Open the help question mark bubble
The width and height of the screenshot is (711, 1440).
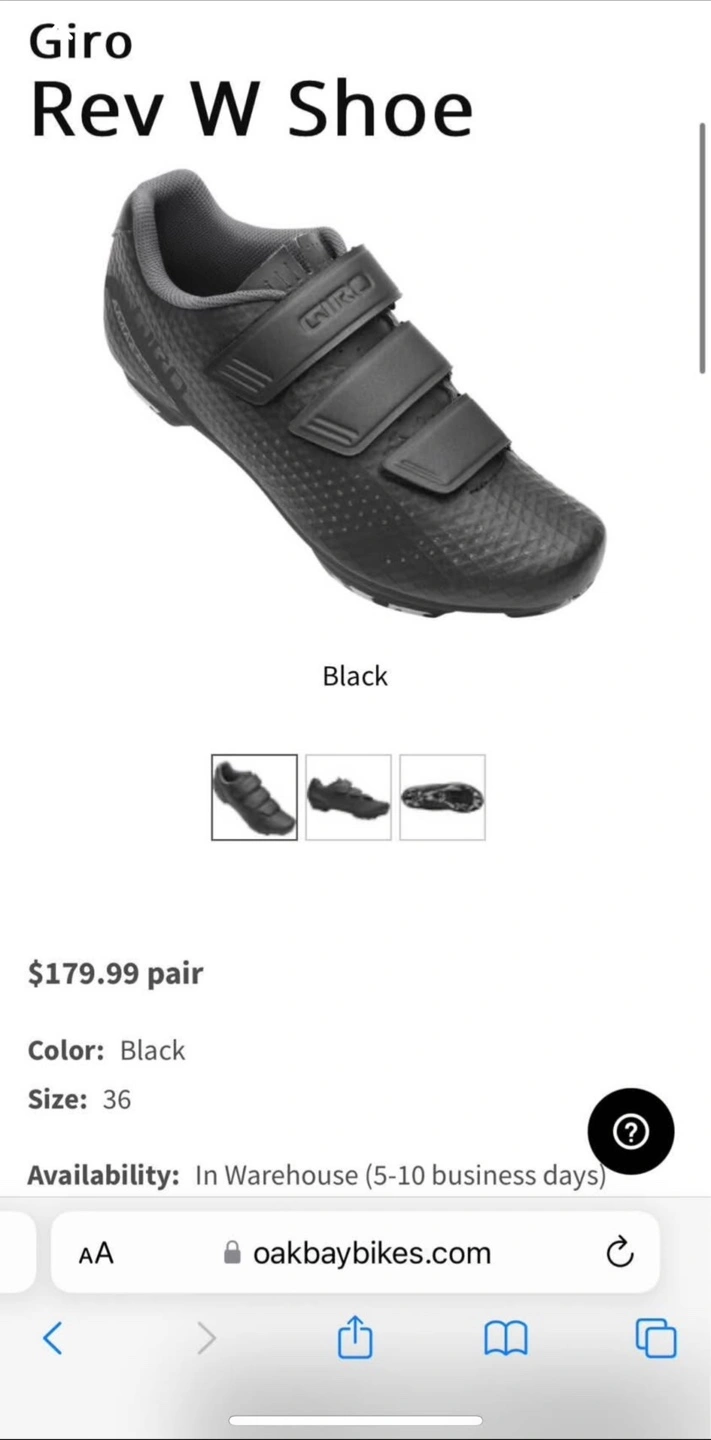click(631, 1131)
